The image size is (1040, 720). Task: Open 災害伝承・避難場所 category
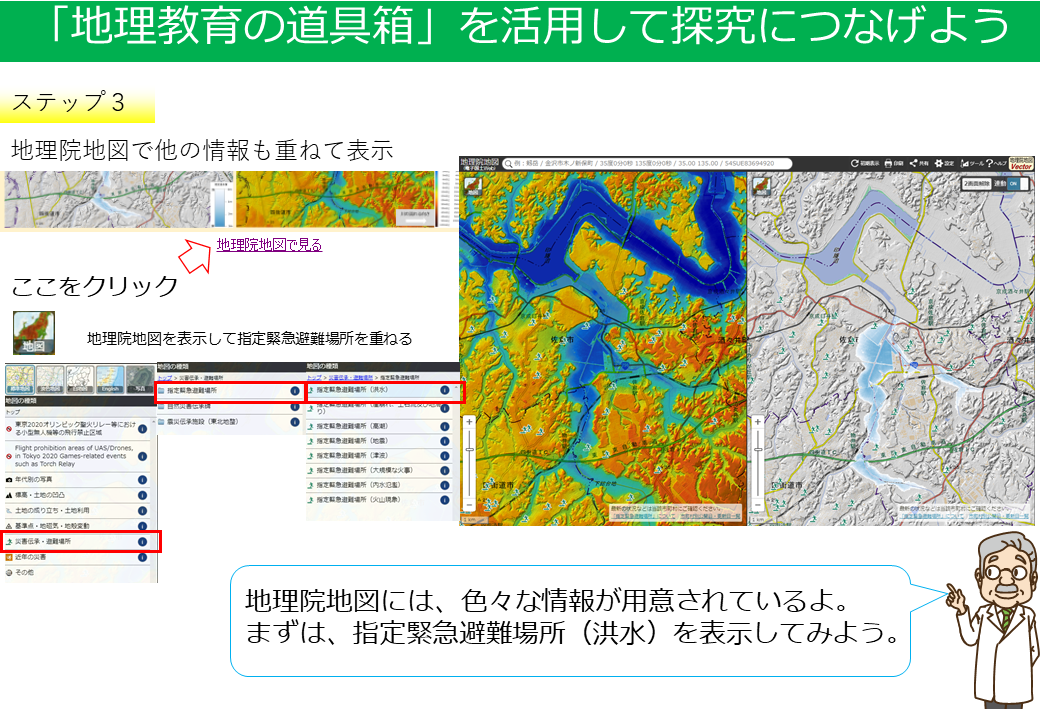click(78, 542)
